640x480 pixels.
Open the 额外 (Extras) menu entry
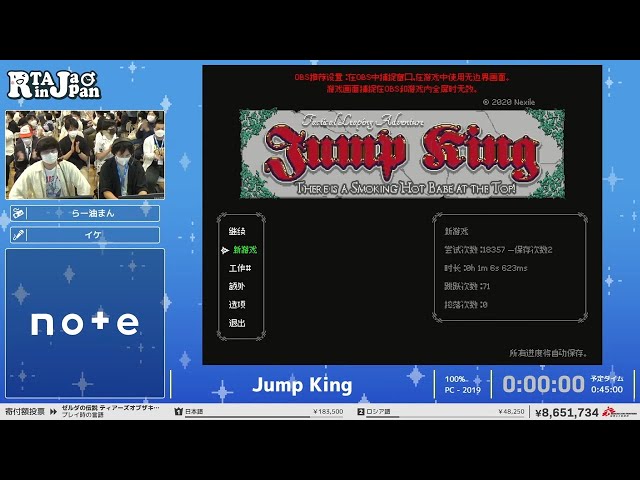pos(237,287)
